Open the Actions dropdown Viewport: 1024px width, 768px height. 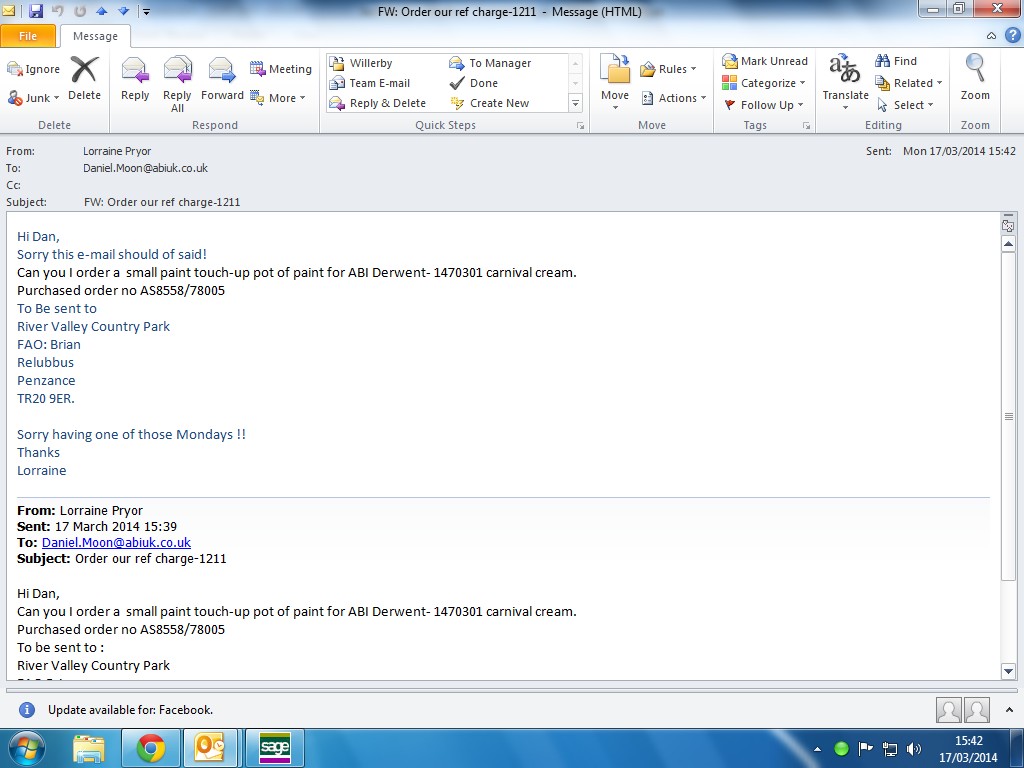(673, 98)
